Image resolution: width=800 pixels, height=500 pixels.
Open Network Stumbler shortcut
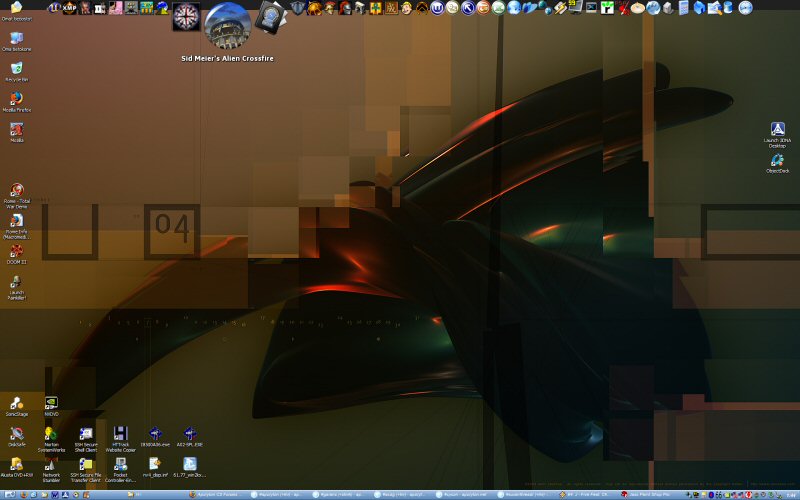[51, 464]
